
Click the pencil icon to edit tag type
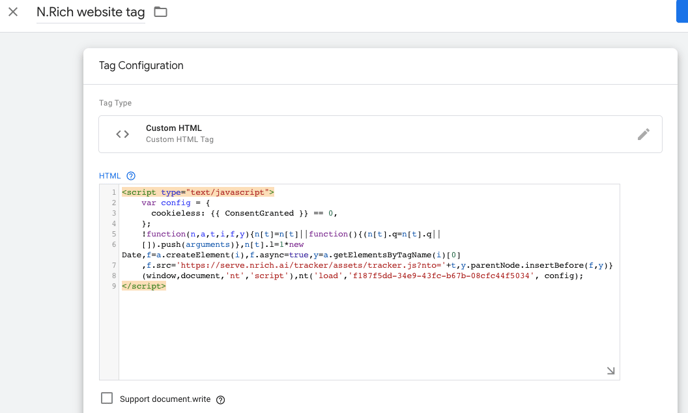pos(643,134)
